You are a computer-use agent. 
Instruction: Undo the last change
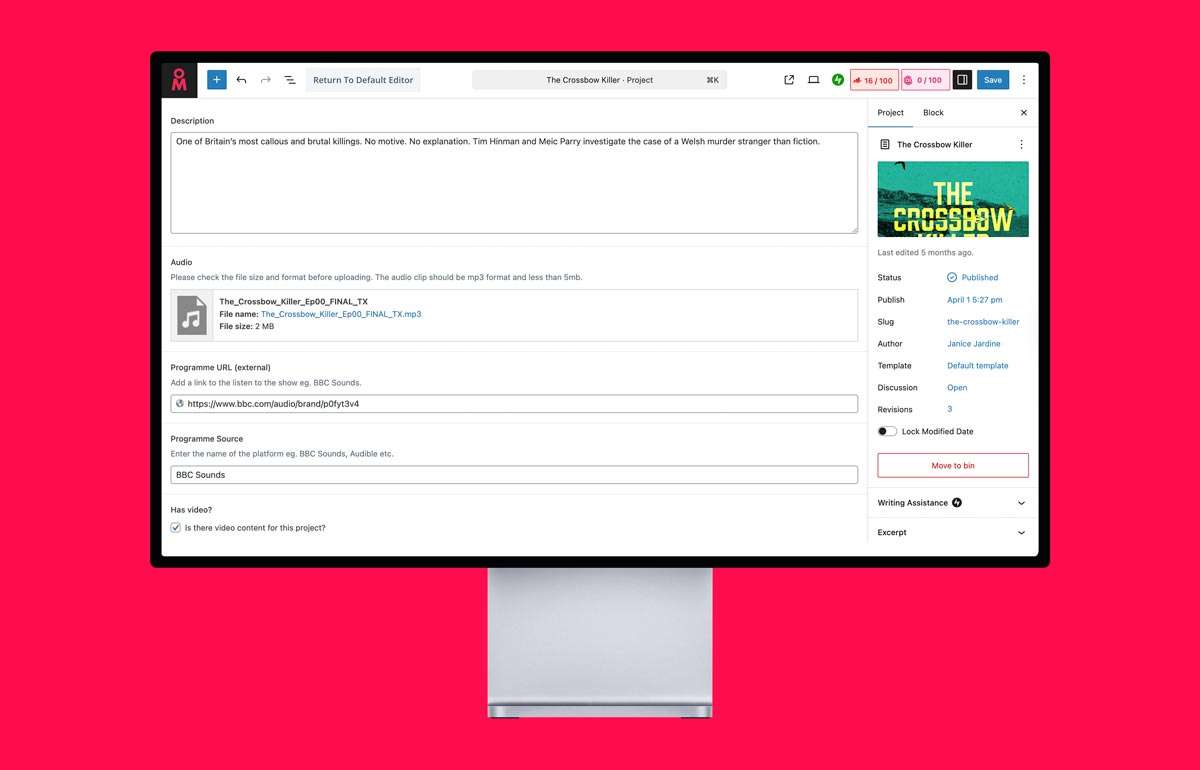[x=241, y=80]
